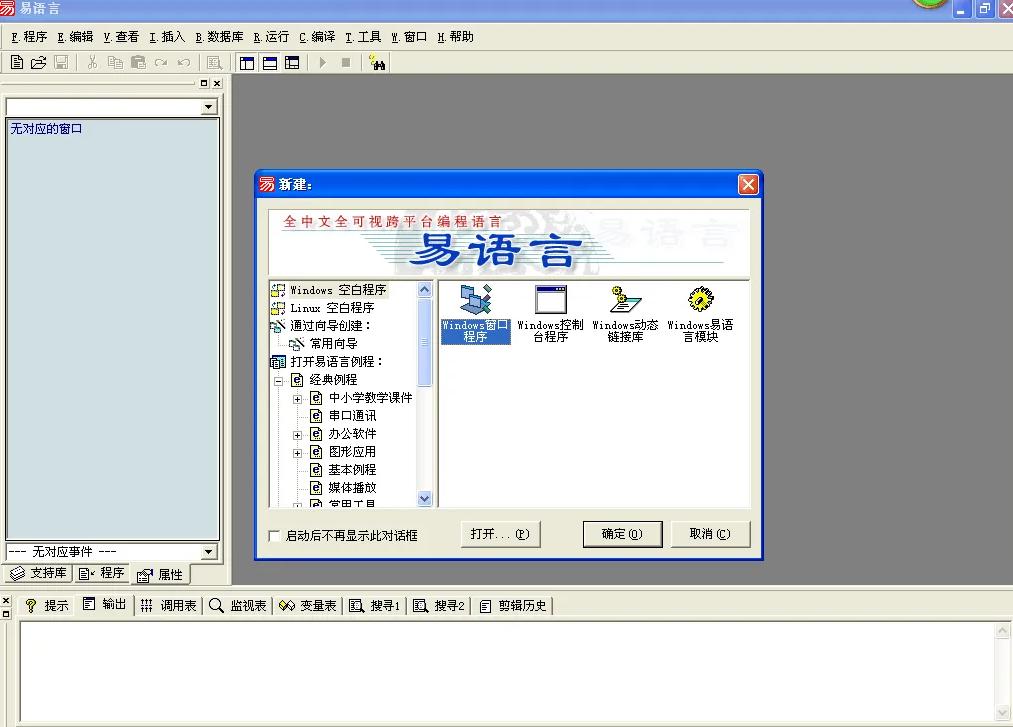Viewport: 1013px width, 727px height.
Task: Click the New document icon on the toolbar
Action: (16, 62)
